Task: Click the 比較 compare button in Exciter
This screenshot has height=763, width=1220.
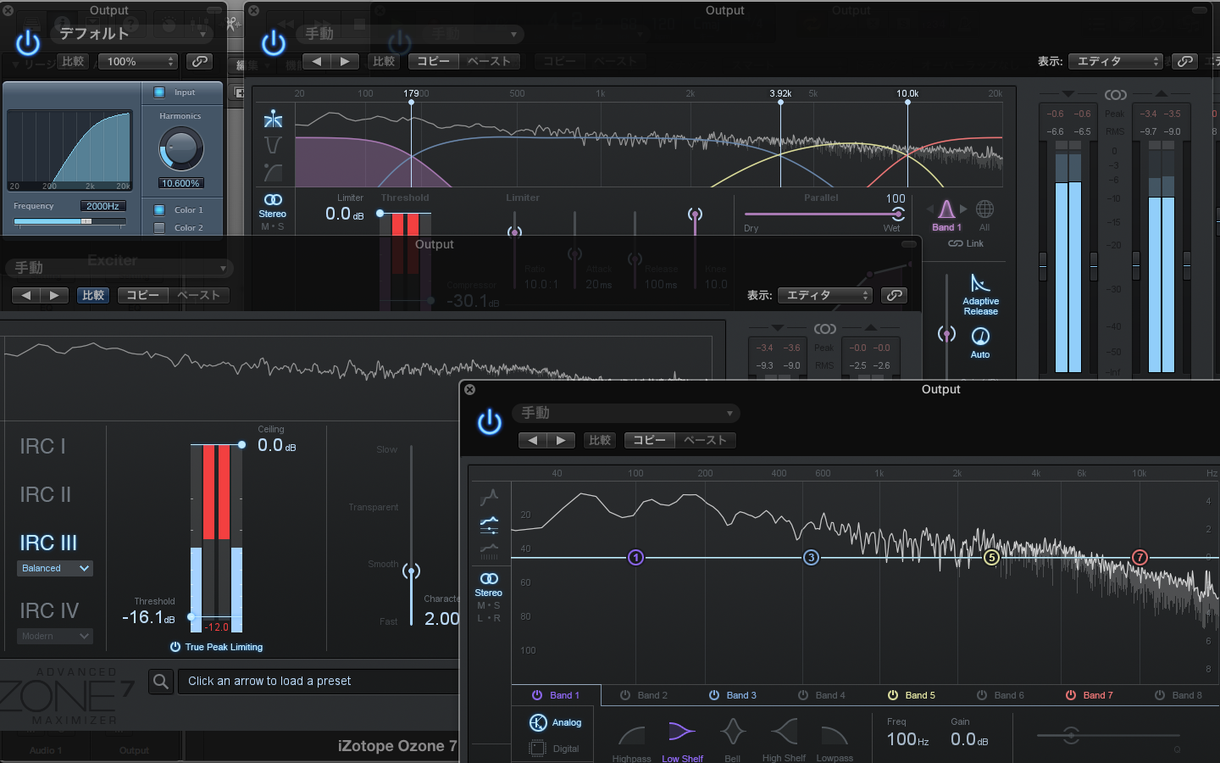Action: [x=73, y=61]
